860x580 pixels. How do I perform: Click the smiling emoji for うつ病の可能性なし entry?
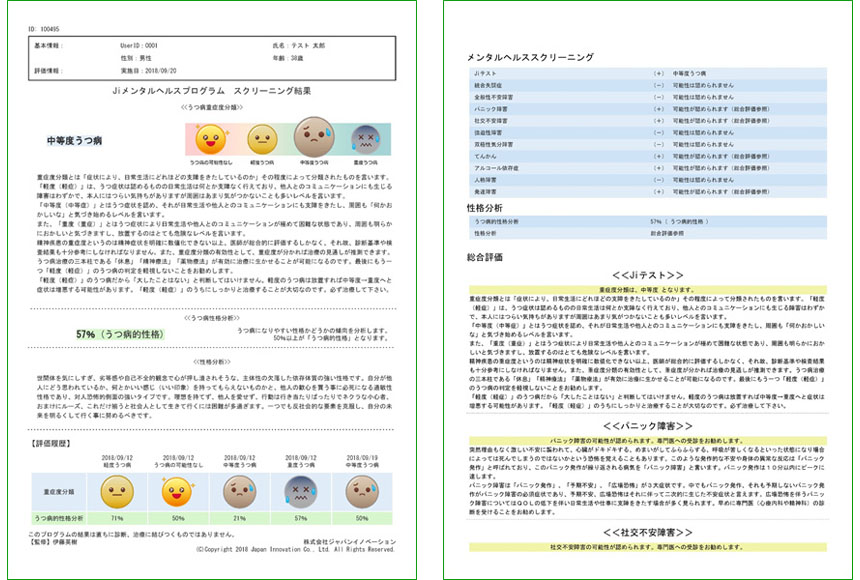tap(176, 493)
